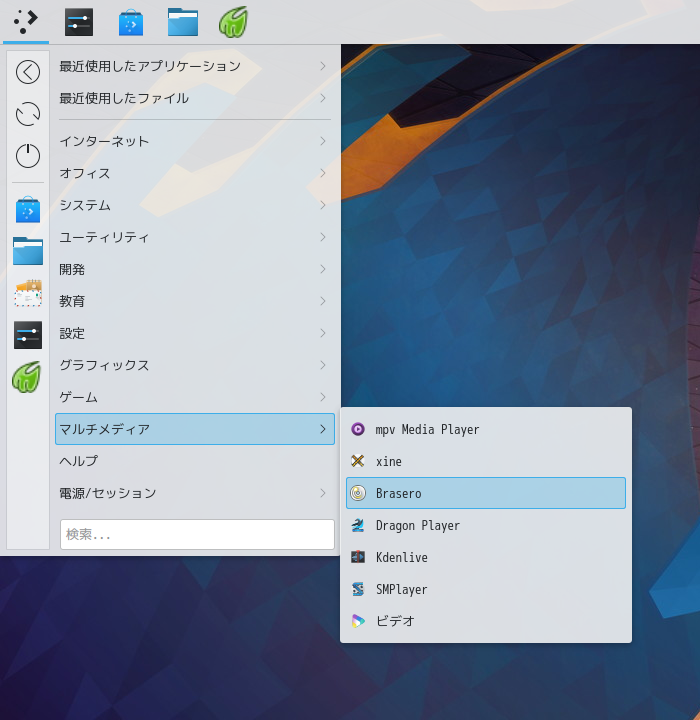The height and width of the screenshot is (720, 700).
Task: Select マルチメディア menu category
Action: coord(195,429)
